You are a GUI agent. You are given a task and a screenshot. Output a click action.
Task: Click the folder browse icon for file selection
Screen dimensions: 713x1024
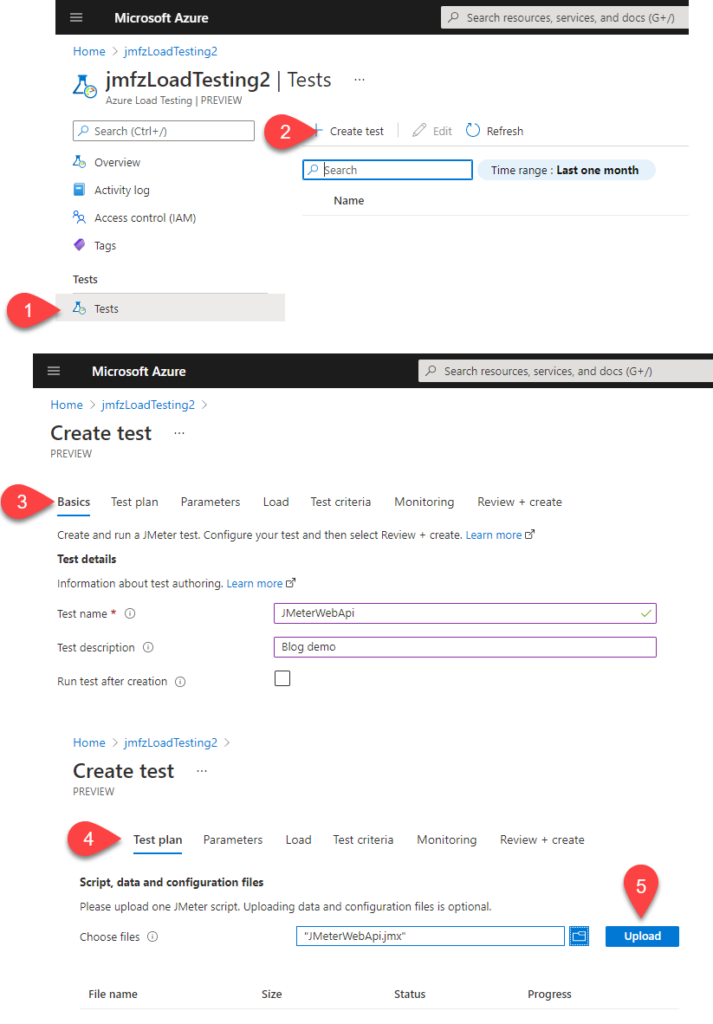pos(578,936)
